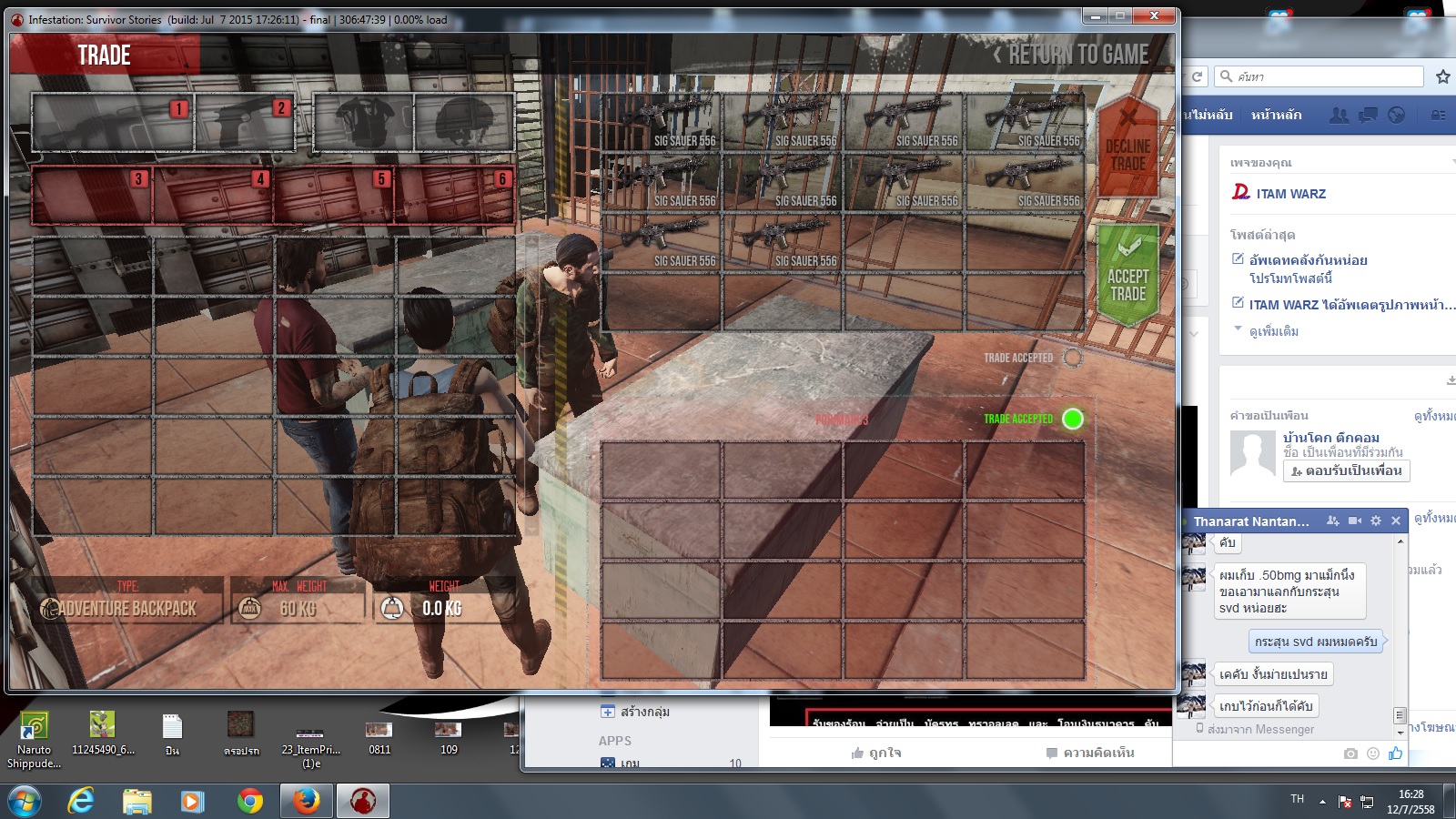Image resolution: width=1456 pixels, height=819 pixels.
Task: Open Facebook messages icon
Action: 1368,115
